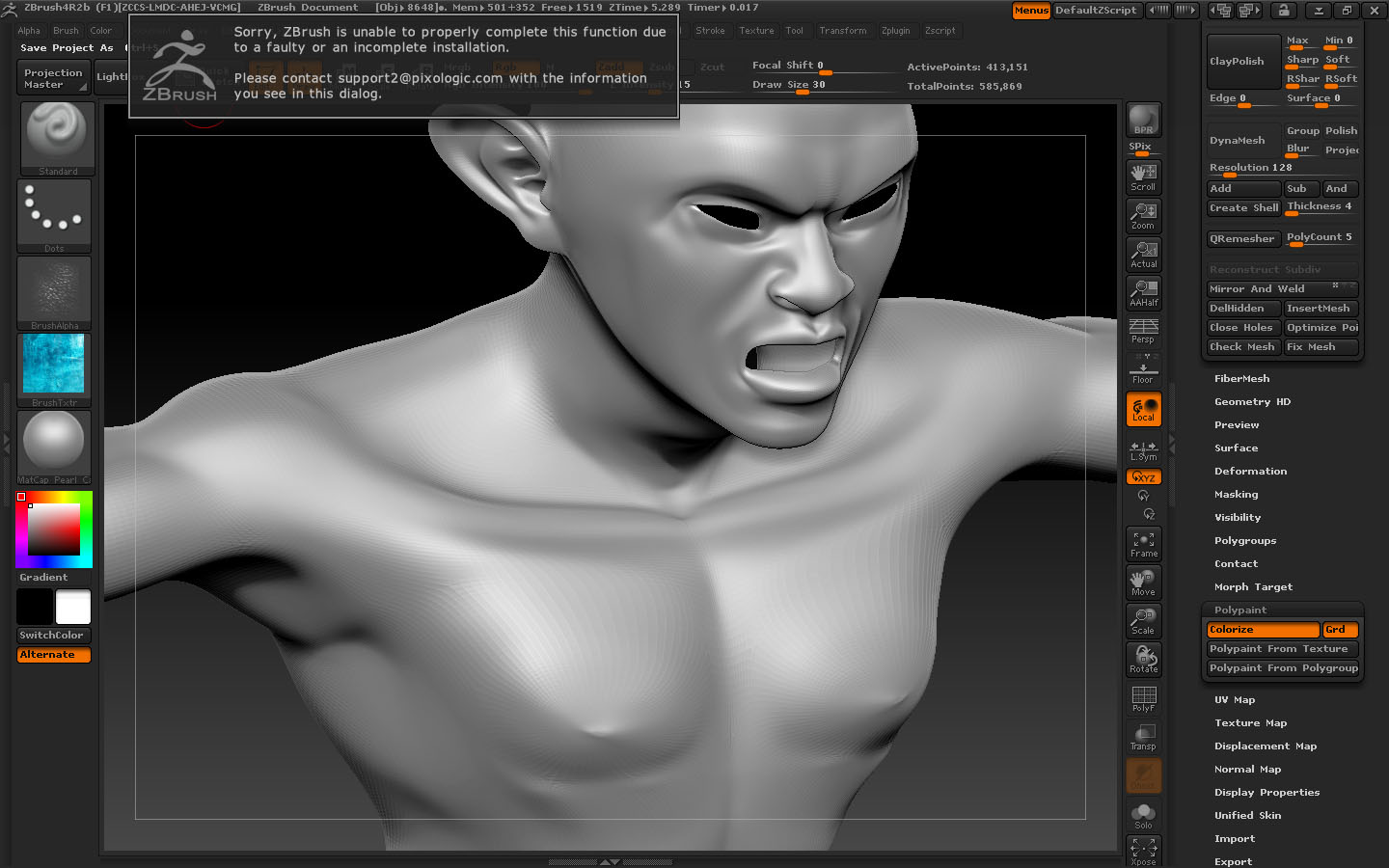Open the Dots stroke selector
Screen dimensions: 1389x868
pos(54,216)
